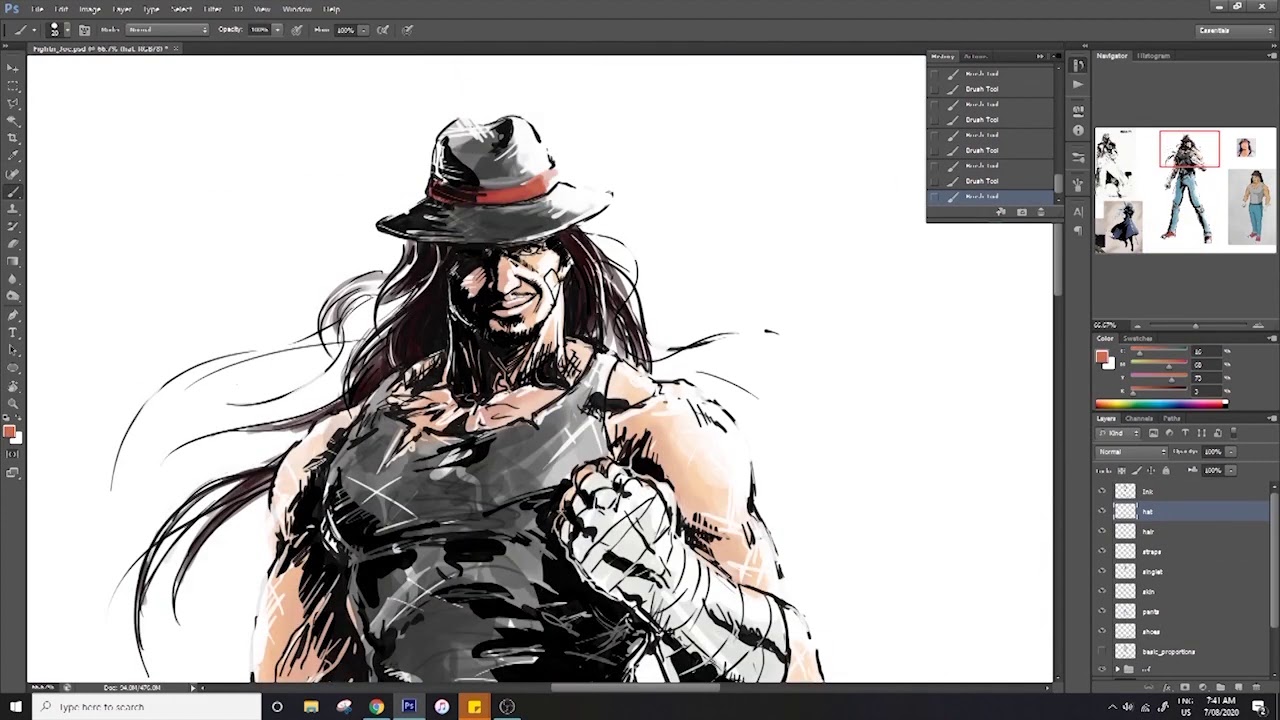
Task: Filter layers by type layers icon
Action: (x=1185, y=433)
